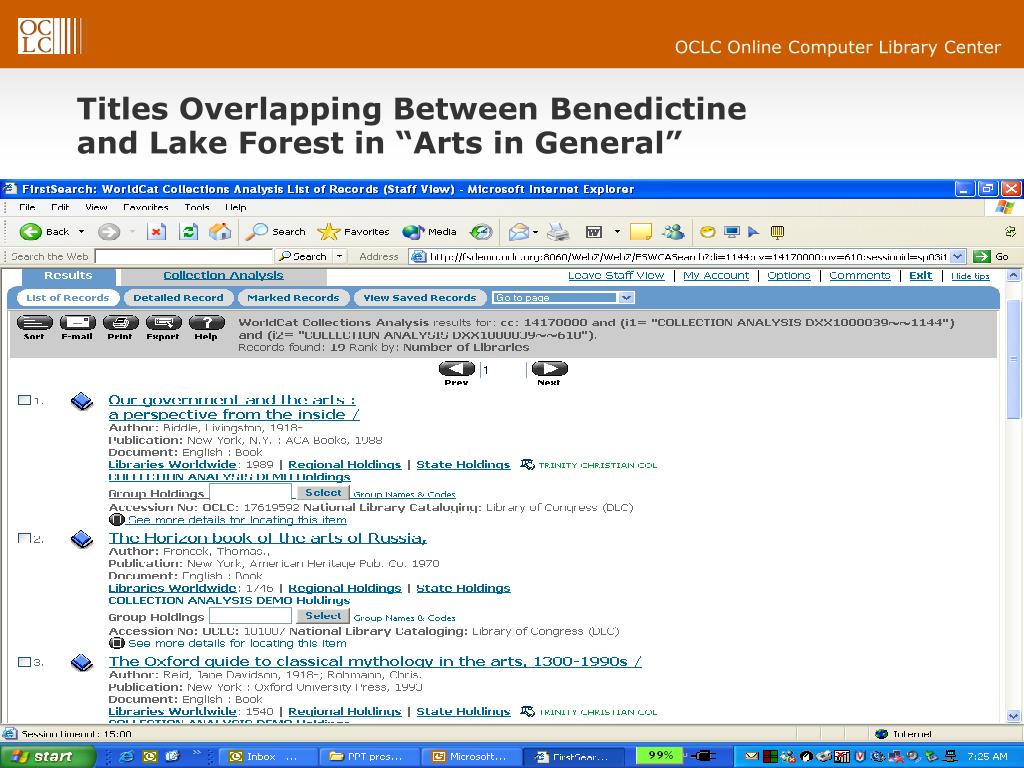Open the File menu
This screenshot has height=768, width=1024.
(x=27, y=207)
